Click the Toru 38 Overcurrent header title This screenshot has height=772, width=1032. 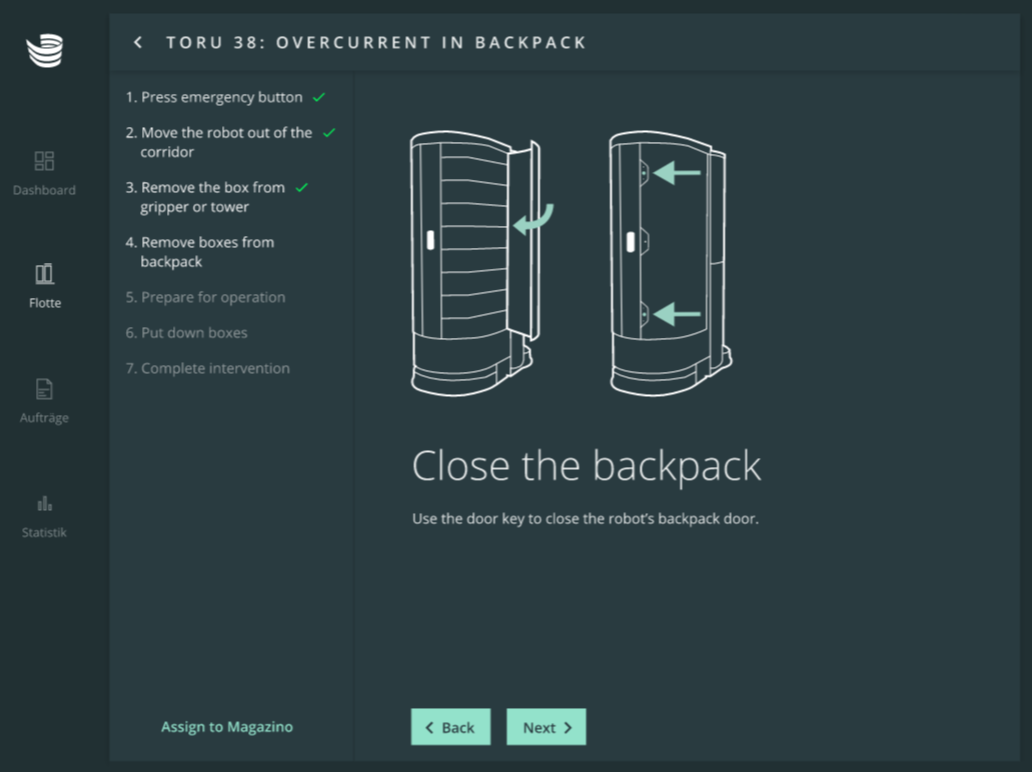click(x=376, y=42)
